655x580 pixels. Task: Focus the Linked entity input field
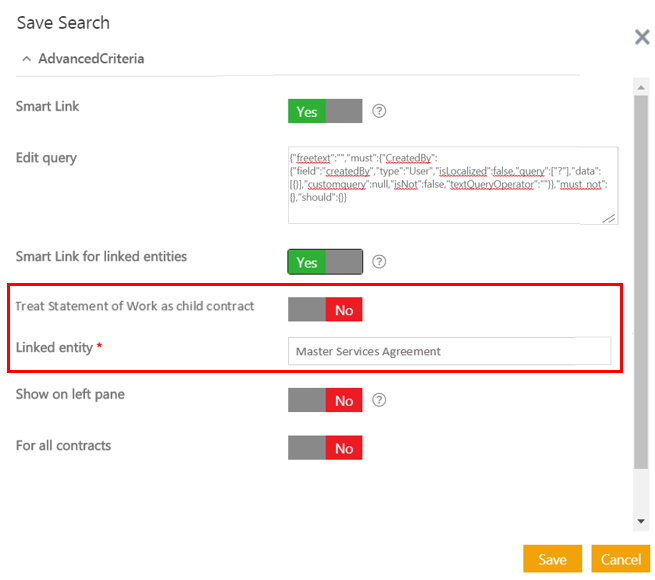[x=448, y=351]
